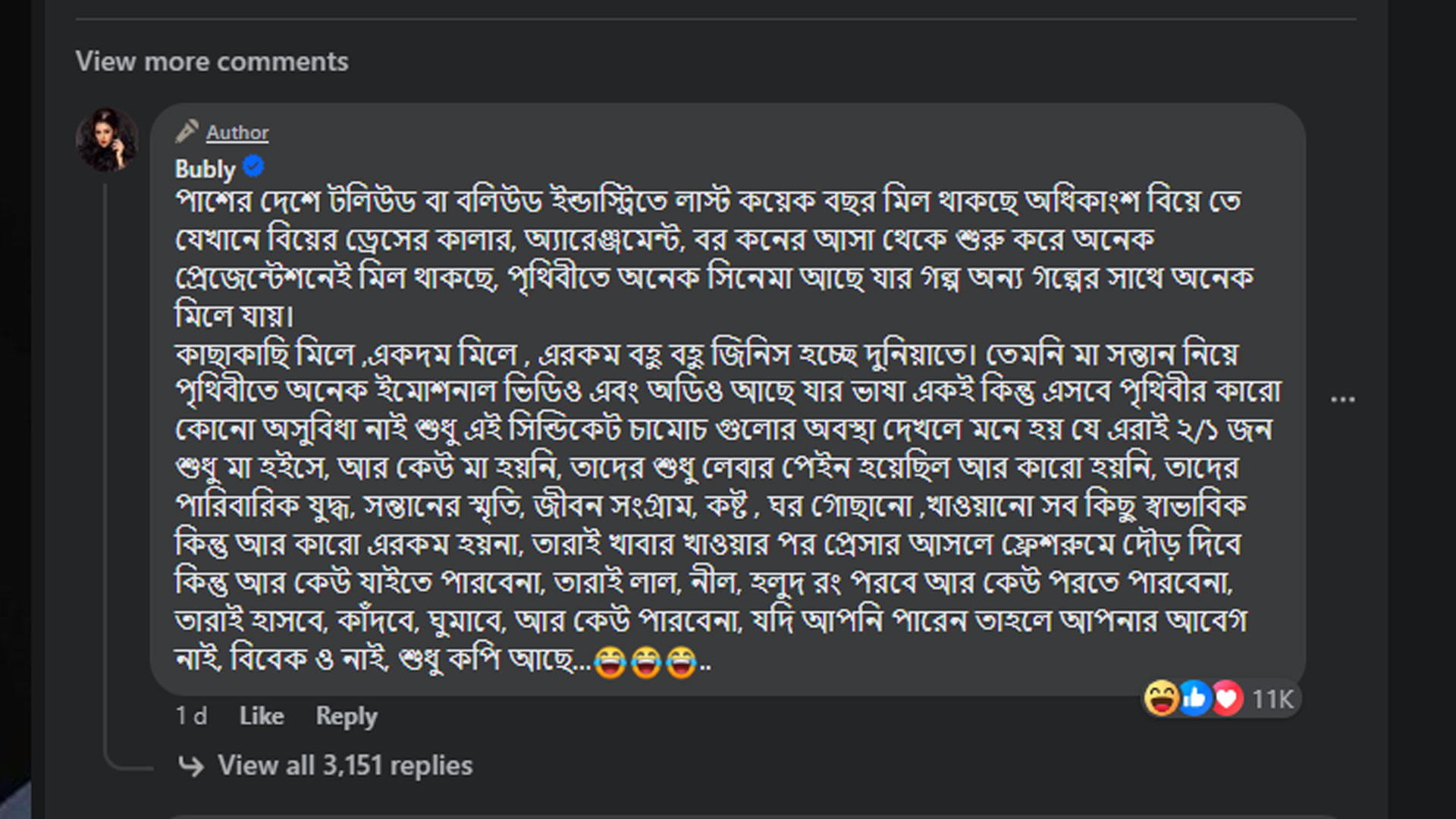Click the underlined Author label
The height and width of the screenshot is (819, 1456).
tap(237, 133)
